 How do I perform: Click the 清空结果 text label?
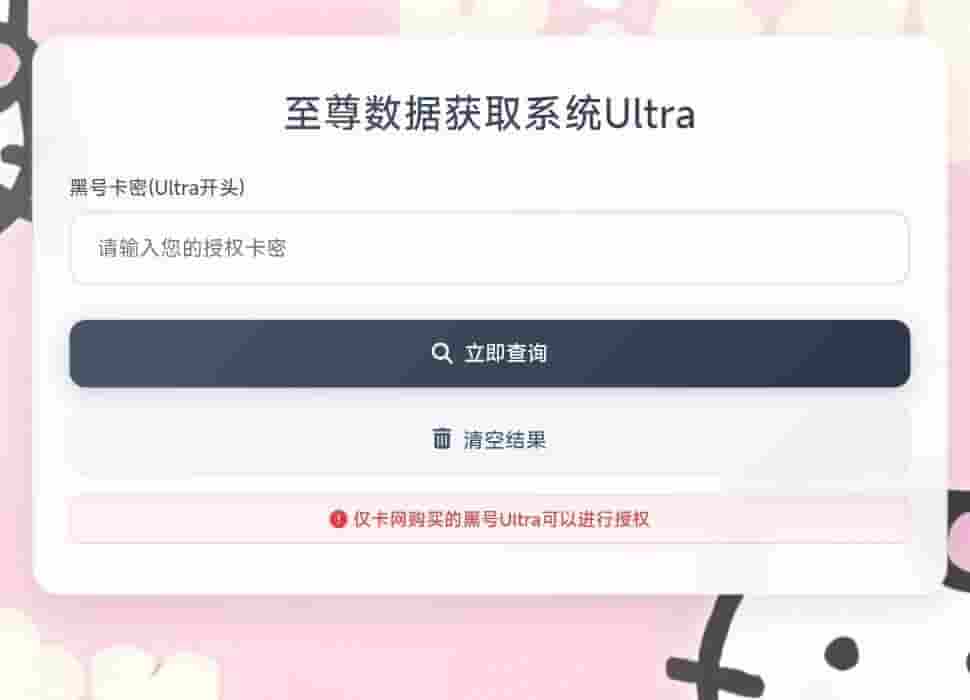coord(505,440)
